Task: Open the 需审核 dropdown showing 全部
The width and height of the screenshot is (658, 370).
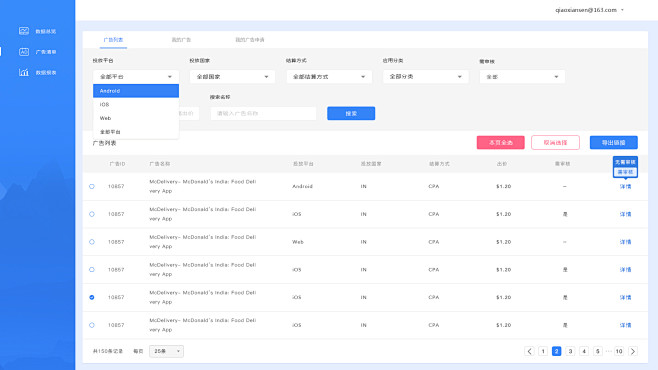Action: pyautogui.click(x=522, y=77)
